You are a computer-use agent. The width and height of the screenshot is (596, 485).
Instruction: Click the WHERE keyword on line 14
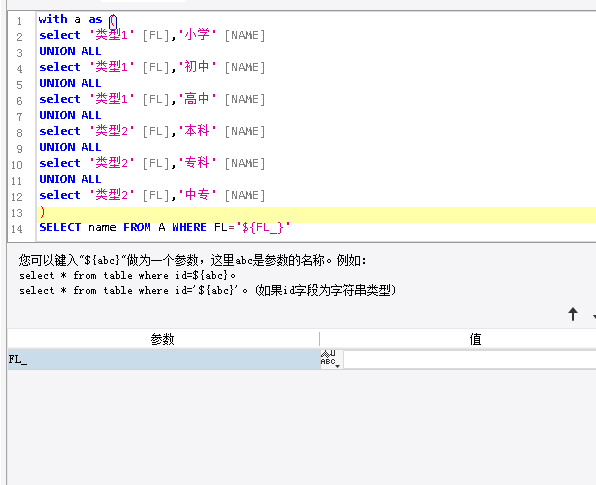click(189, 227)
